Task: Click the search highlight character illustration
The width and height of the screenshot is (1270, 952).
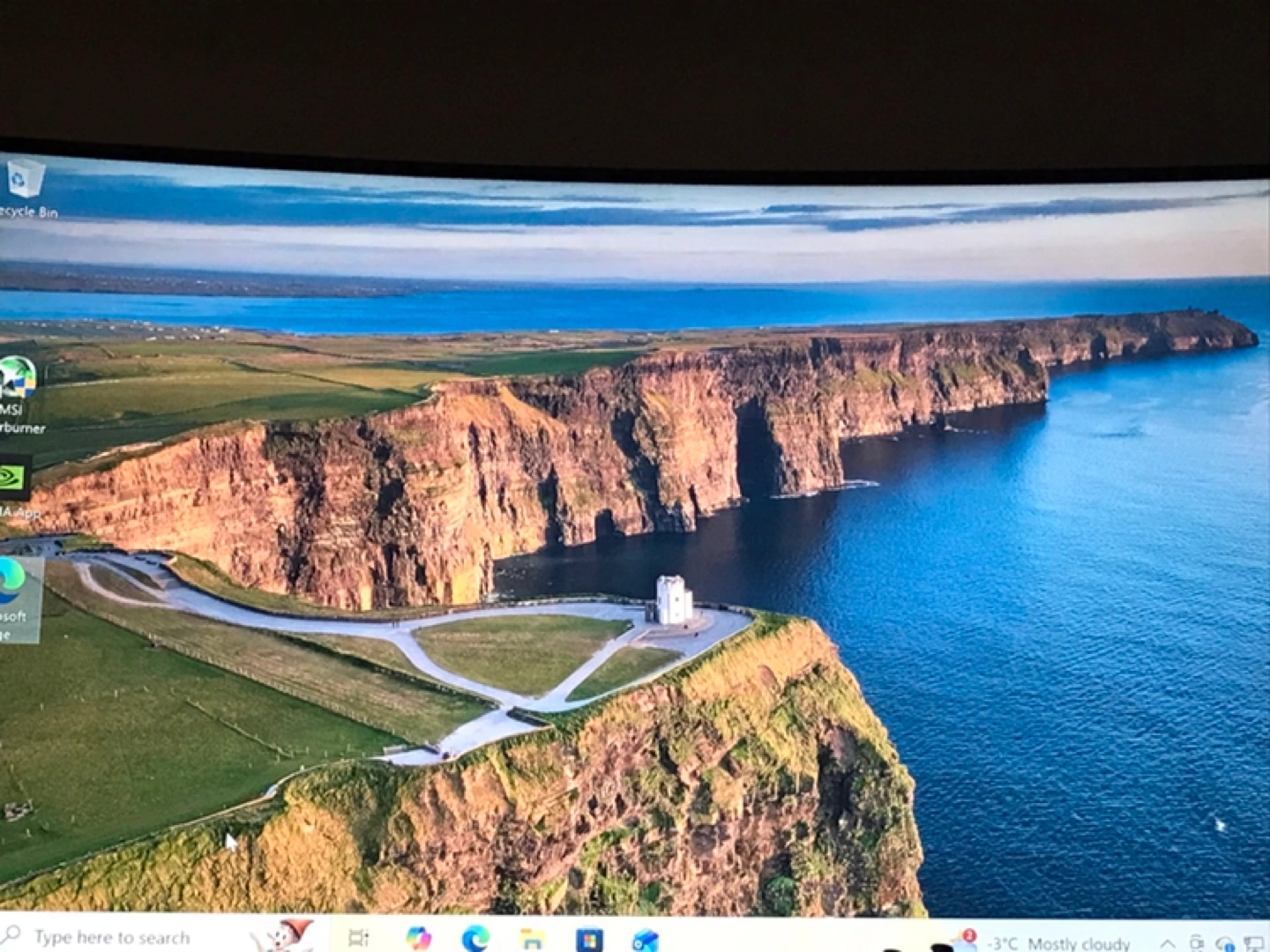Action: pyautogui.click(x=284, y=935)
